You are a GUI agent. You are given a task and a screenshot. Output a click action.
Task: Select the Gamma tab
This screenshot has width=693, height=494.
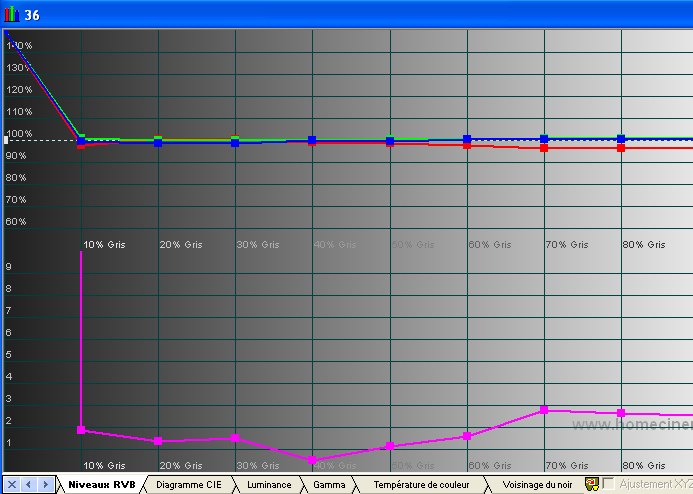(329, 485)
